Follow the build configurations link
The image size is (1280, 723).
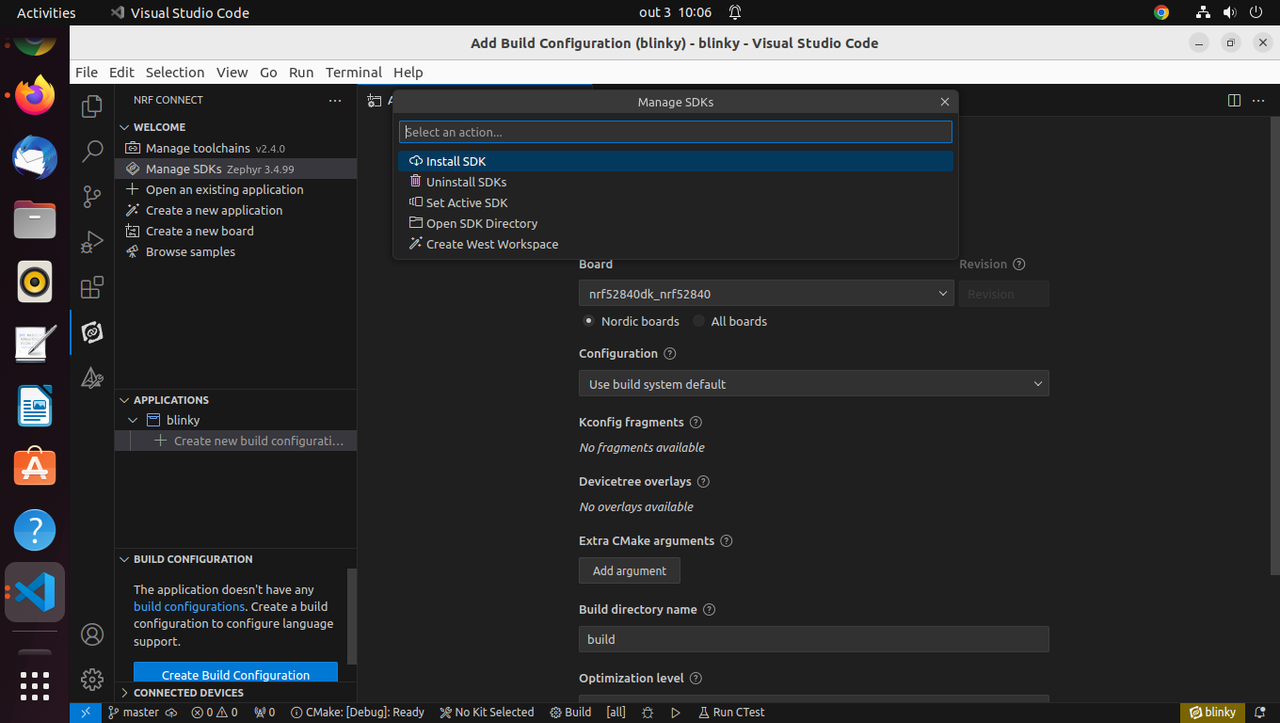(189, 607)
